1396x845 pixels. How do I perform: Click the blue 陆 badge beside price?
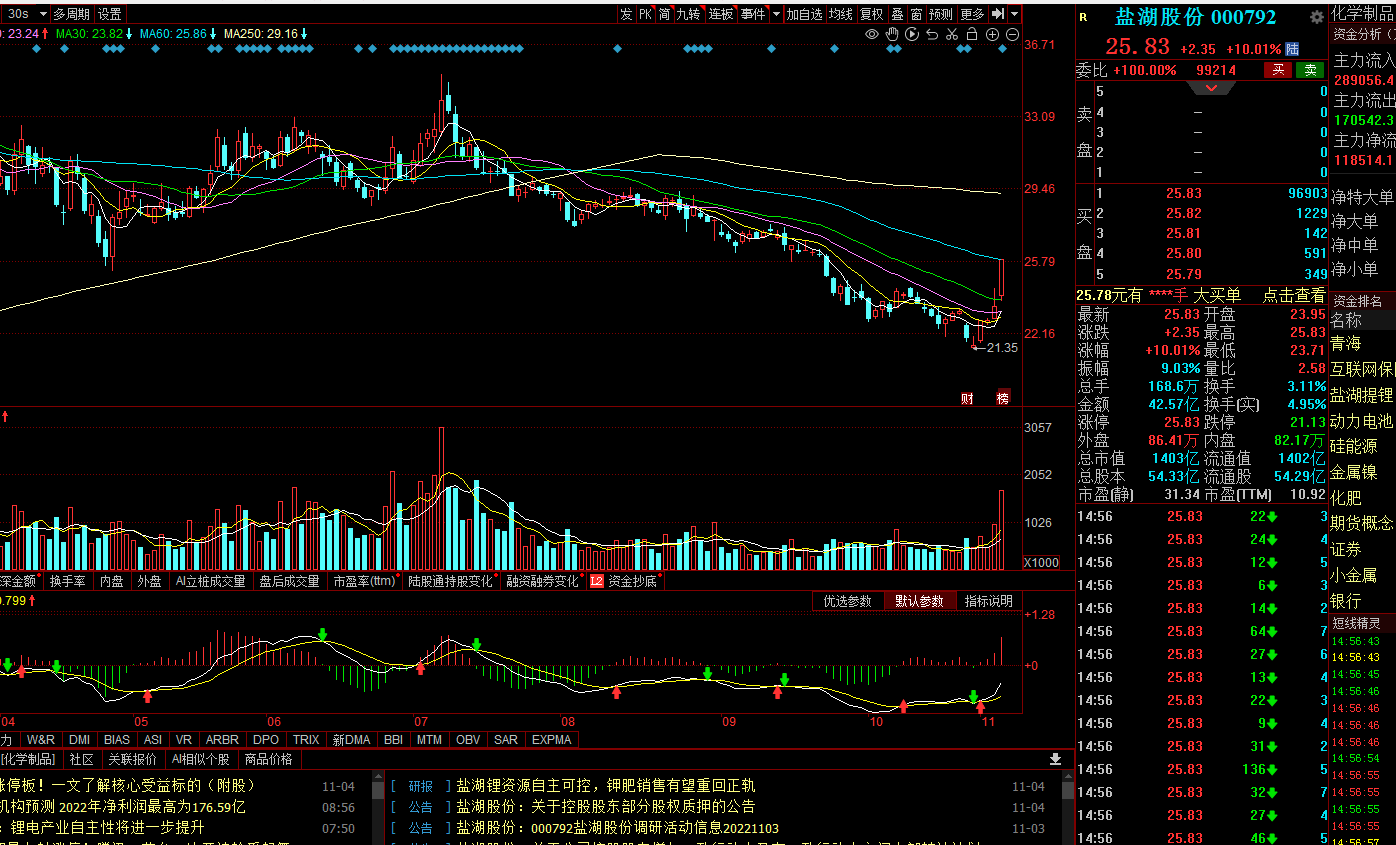pyautogui.click(x=1292, y=48)
